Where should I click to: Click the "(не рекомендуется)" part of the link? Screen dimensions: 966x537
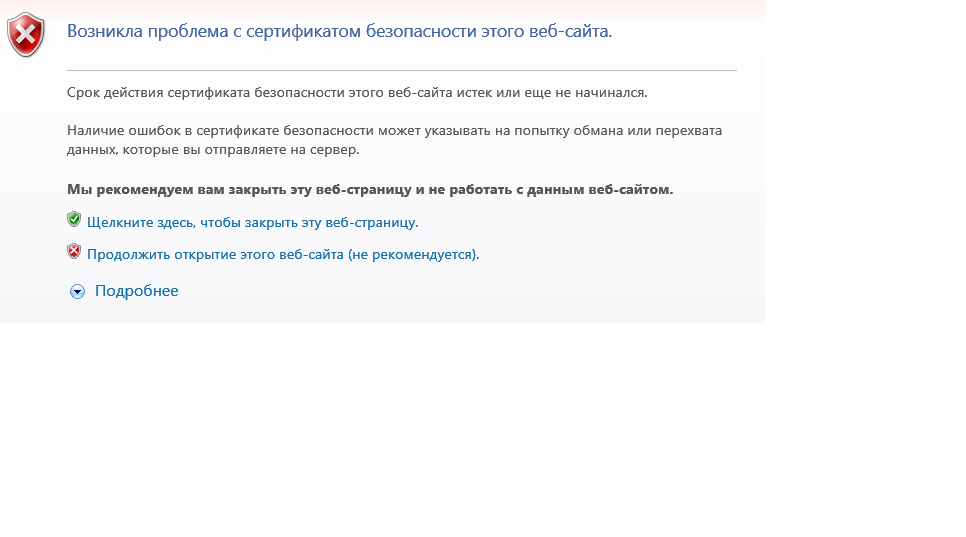coord(413,254)
